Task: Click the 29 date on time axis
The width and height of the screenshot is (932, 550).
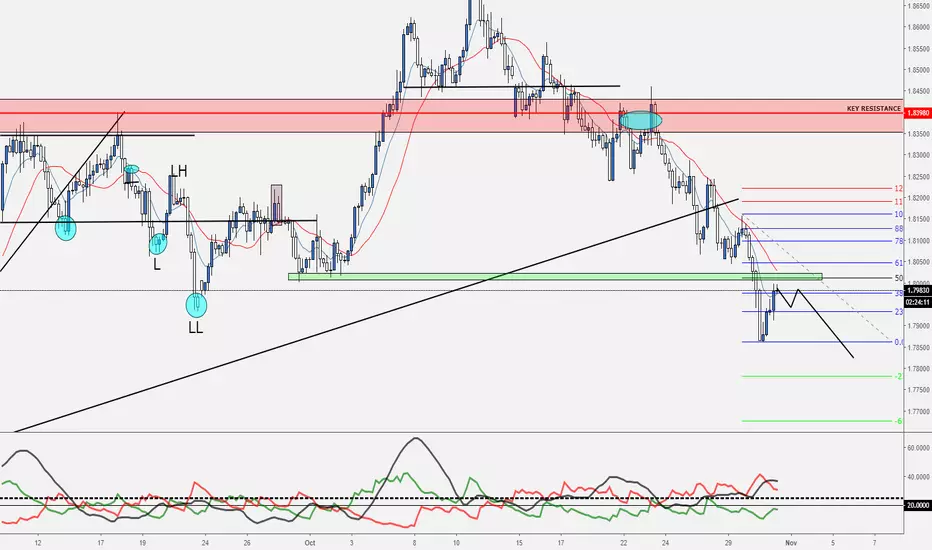Action: point(728,542)
